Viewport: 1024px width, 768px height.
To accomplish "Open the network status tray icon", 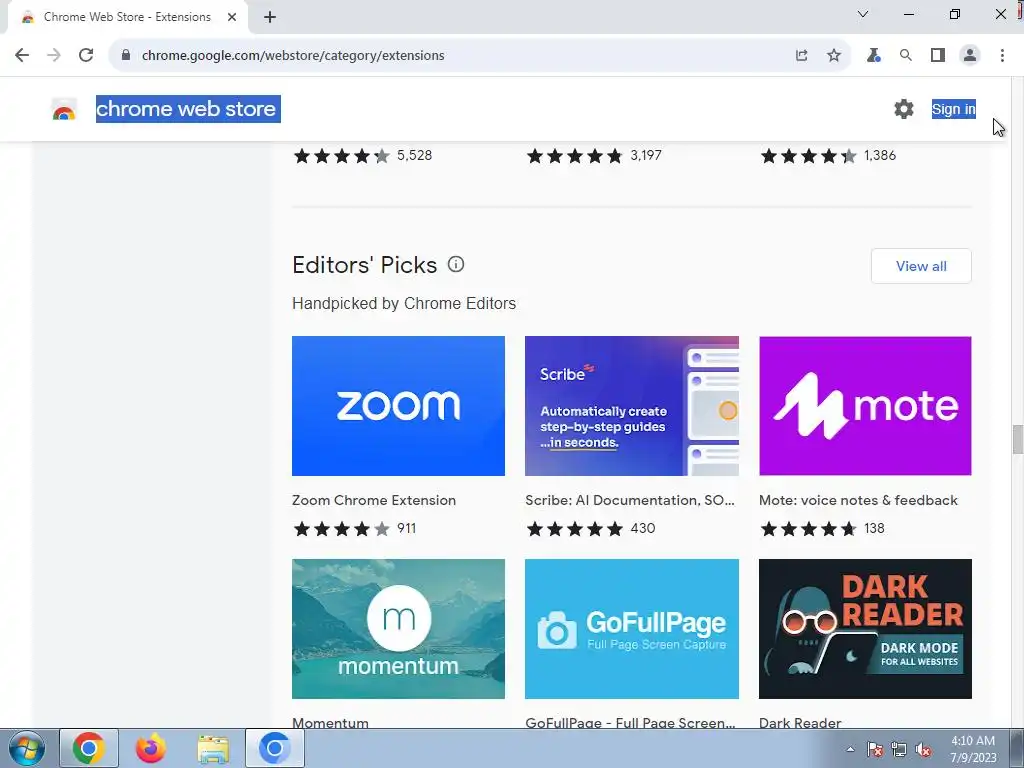I will (899, 749).
